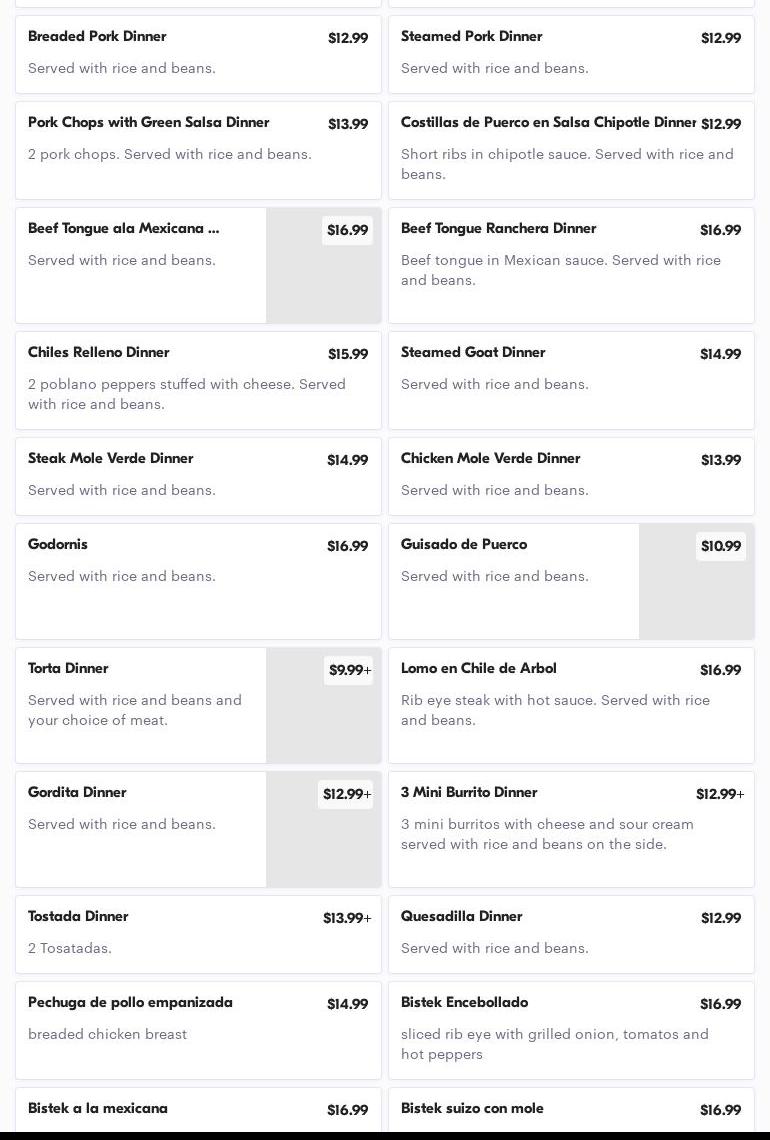Click the Quesadilla Dinner $12.99 price
This screenshot has height=1140, width=770.
tap(720, 918)
